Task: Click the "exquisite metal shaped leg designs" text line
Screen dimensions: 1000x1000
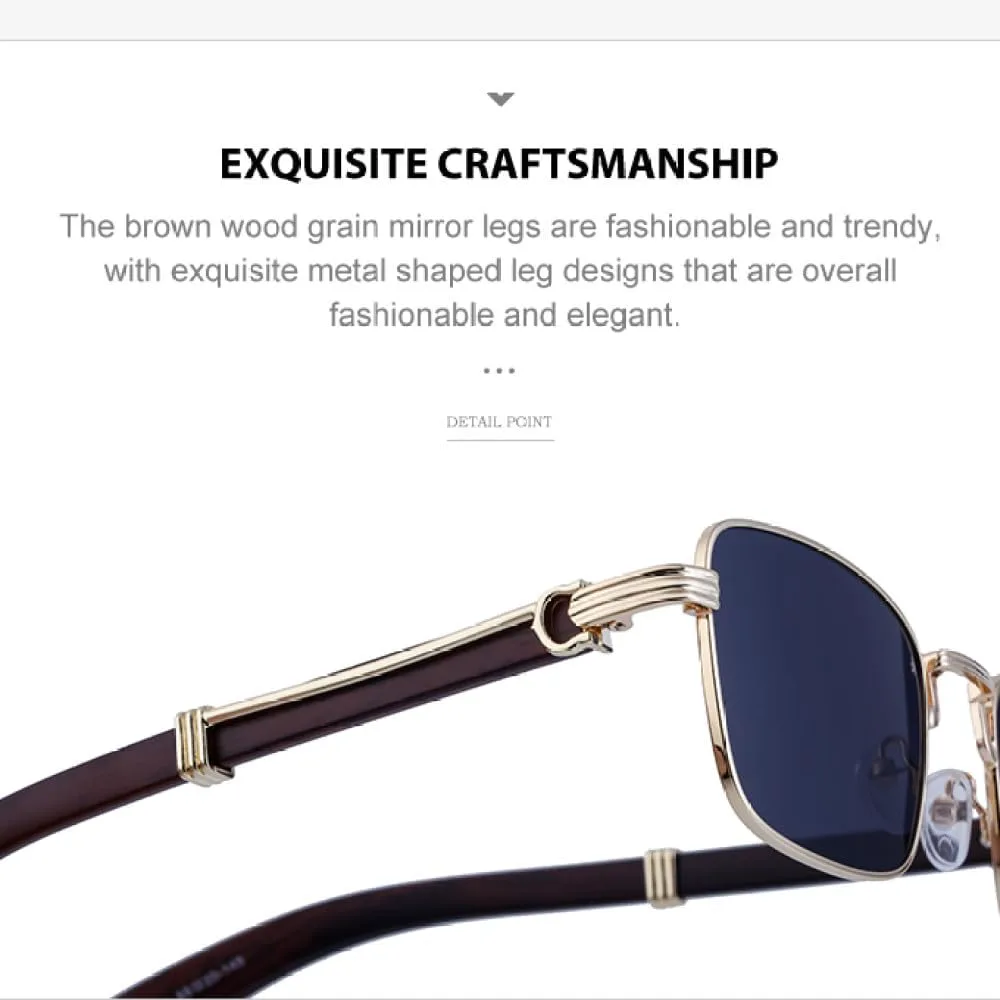Action: pos(500,271)
